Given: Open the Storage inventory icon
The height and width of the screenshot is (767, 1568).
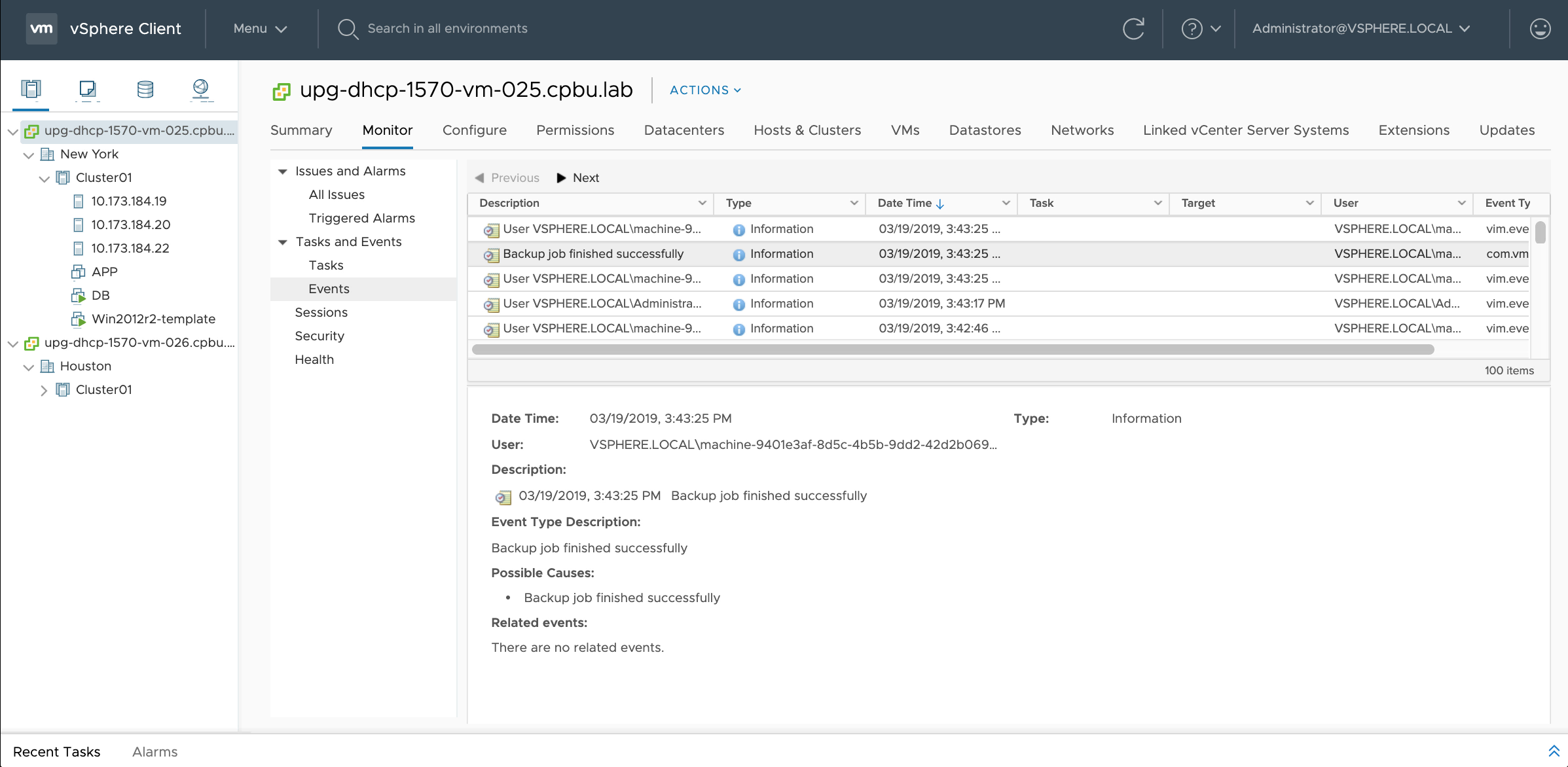Looking at the screenshot, I should (x=145, y=88).
